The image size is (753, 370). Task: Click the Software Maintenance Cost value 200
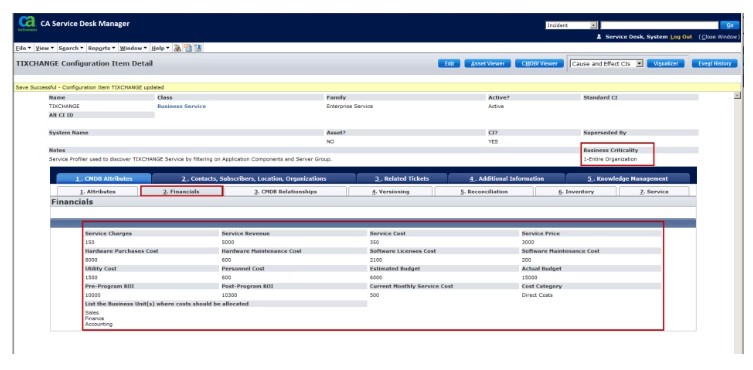(526, 260)
